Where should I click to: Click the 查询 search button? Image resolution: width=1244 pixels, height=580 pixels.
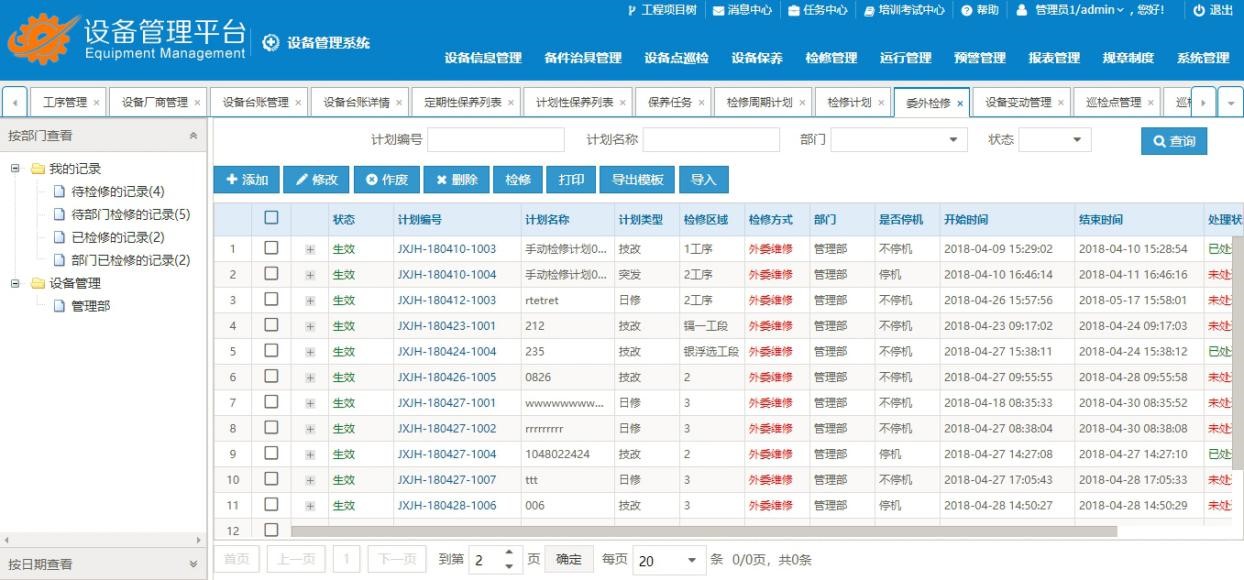pyautogui.click(x=1173, y=141)
